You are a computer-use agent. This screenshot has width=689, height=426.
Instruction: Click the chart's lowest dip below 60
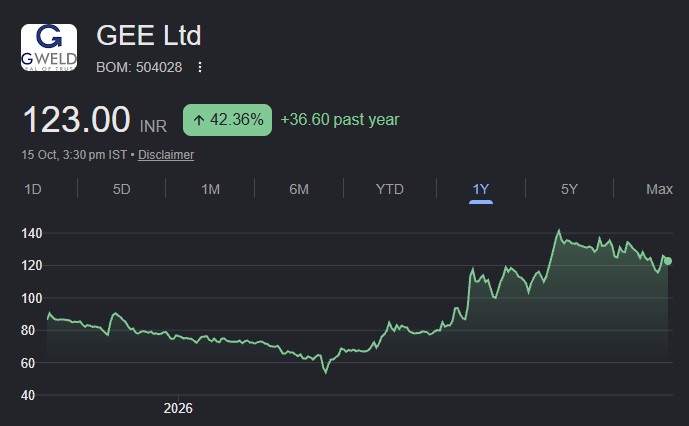tap(326, 373)
